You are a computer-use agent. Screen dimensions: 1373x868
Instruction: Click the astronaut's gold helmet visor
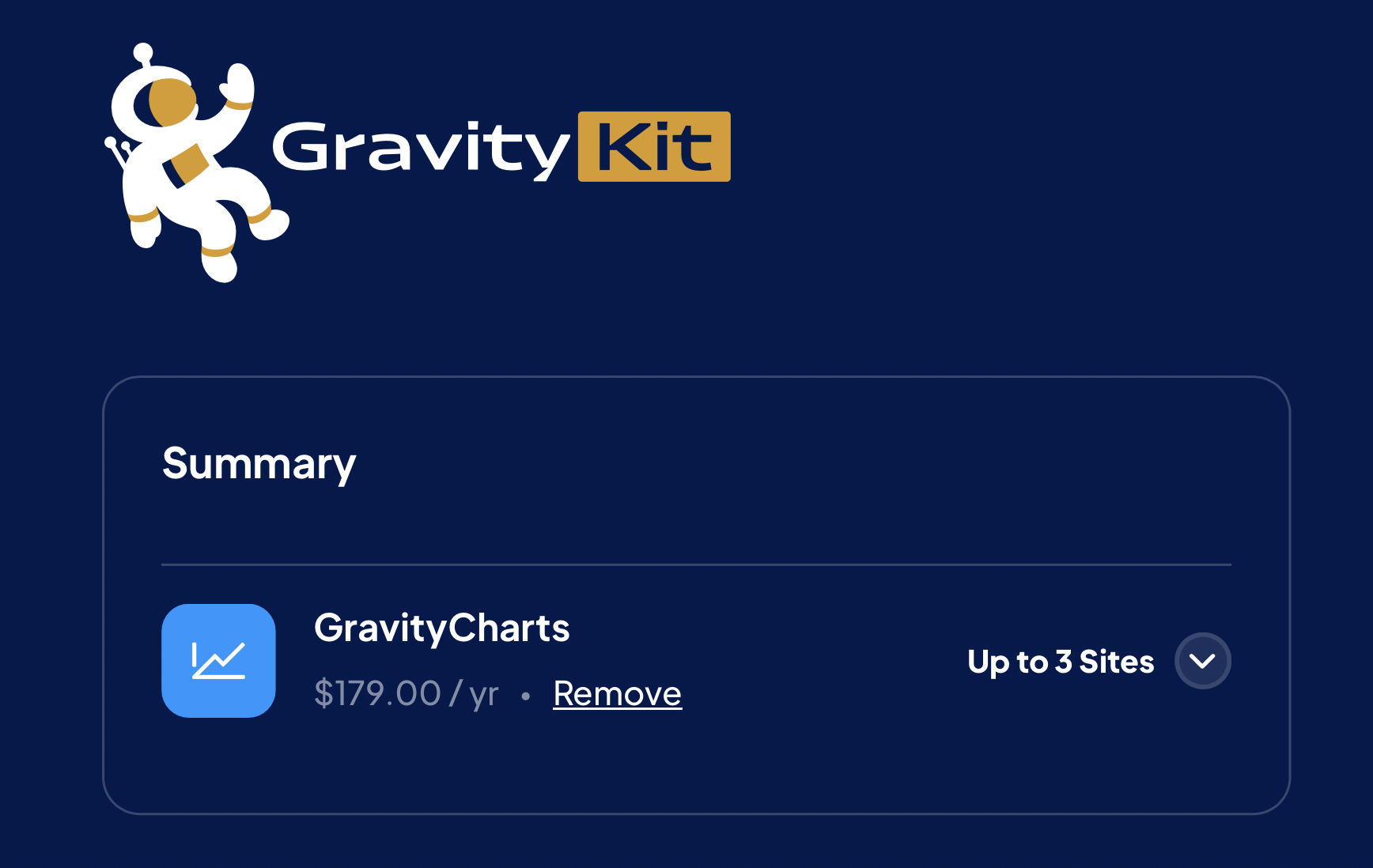(x=172, y=101)
